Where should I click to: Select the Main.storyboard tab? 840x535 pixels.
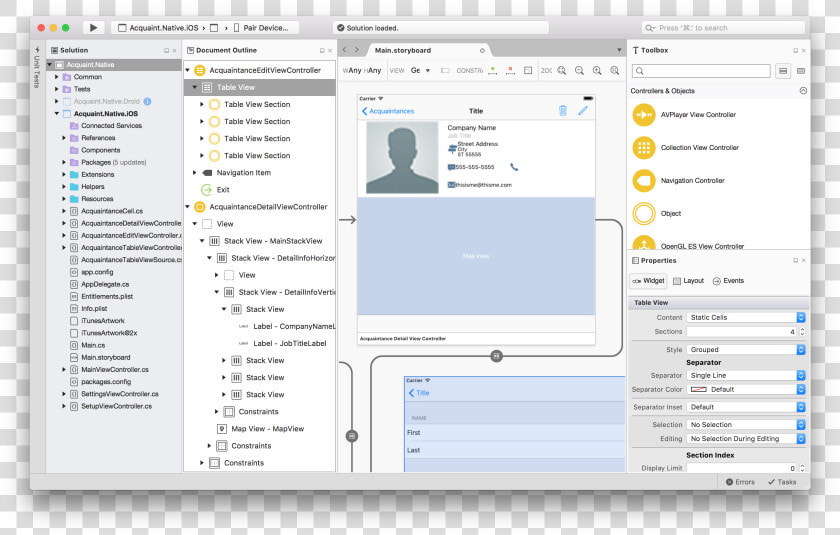click(403, 50)
